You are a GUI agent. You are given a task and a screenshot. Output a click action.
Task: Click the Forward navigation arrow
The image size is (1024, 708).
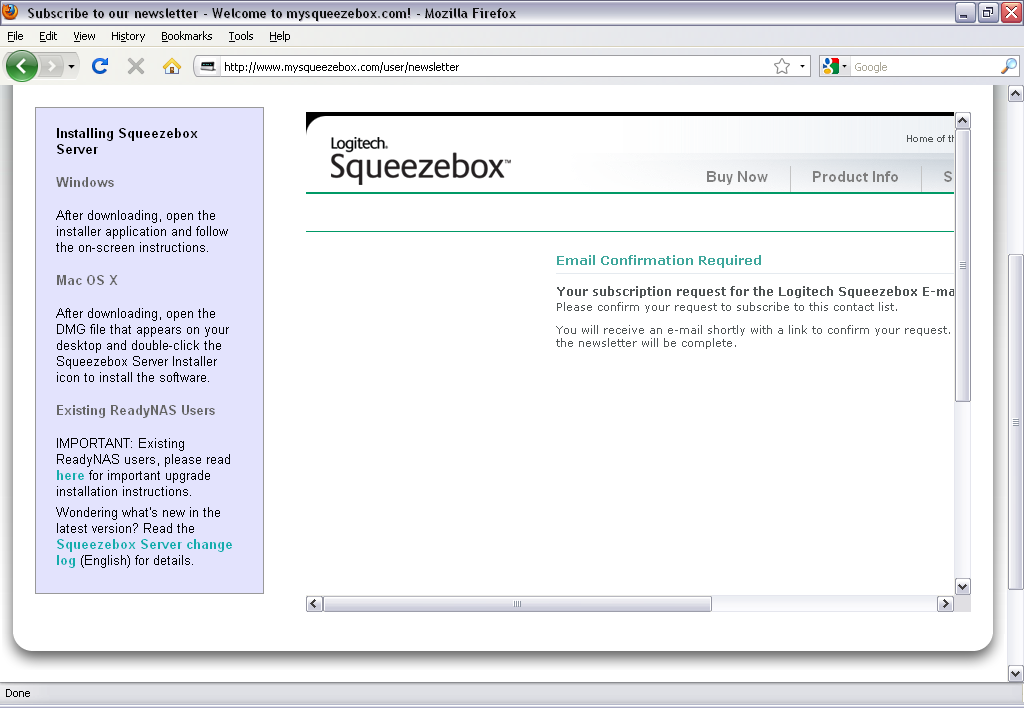[x=52, y=67]
